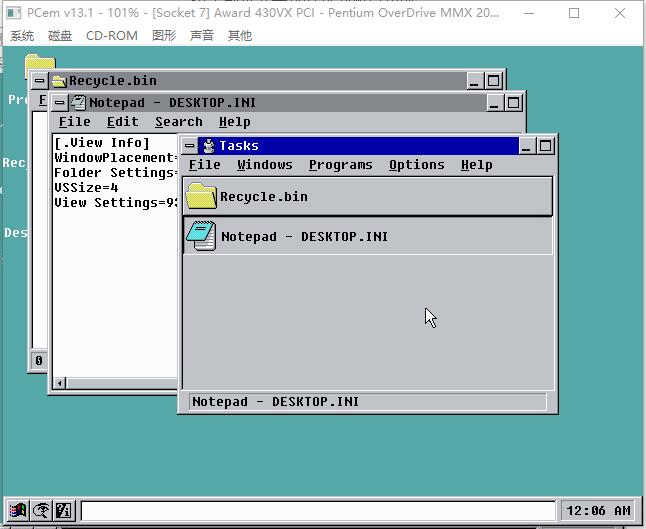
Task: Open the PCem 声音 menu
Action: 201,35
